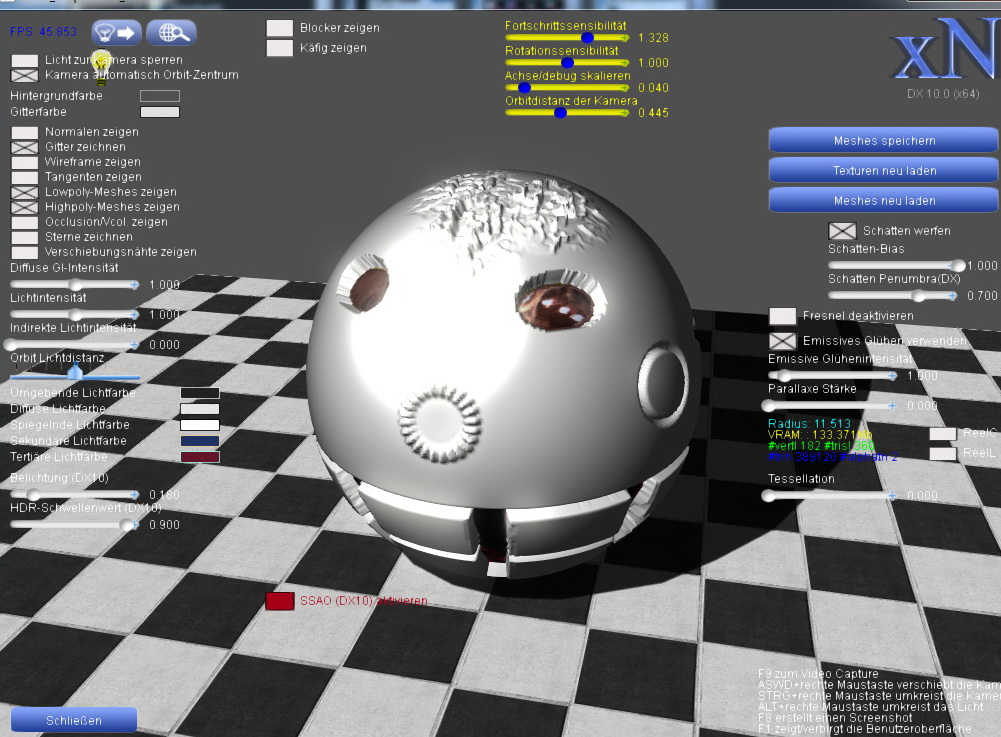Check the 'Käfig zeigen' box
This screenshot has height=737, width=1001.
[x=280, y=48]
